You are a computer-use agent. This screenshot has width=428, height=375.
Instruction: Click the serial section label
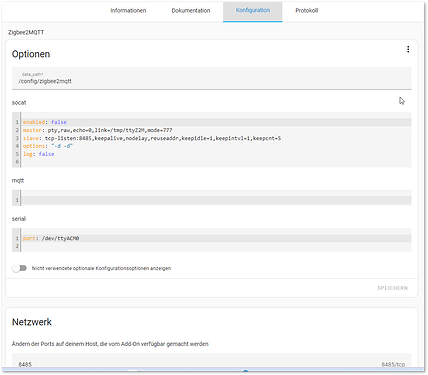[x=19, y=219]
